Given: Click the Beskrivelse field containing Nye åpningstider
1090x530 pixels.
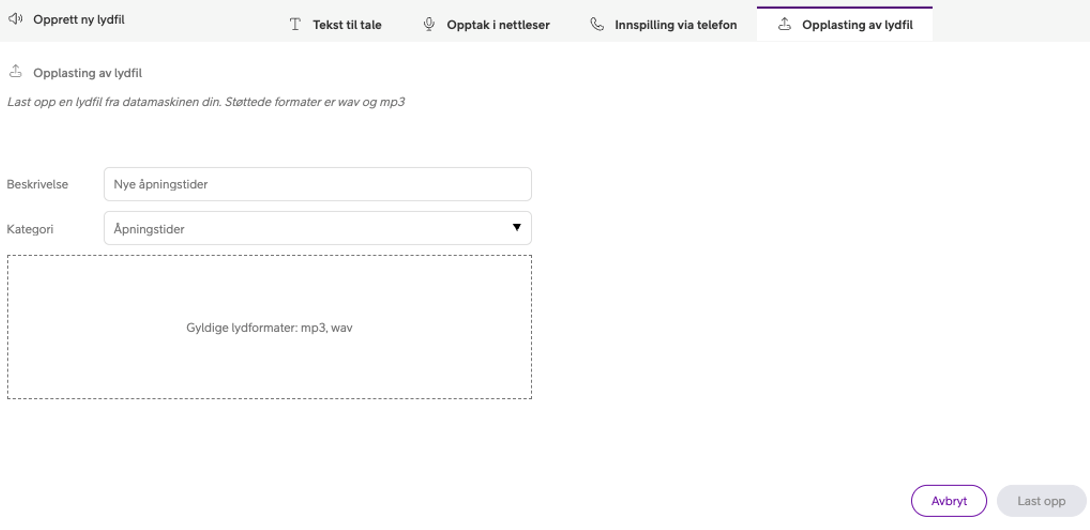Looking at the screenshot, I should coord(317,184).
